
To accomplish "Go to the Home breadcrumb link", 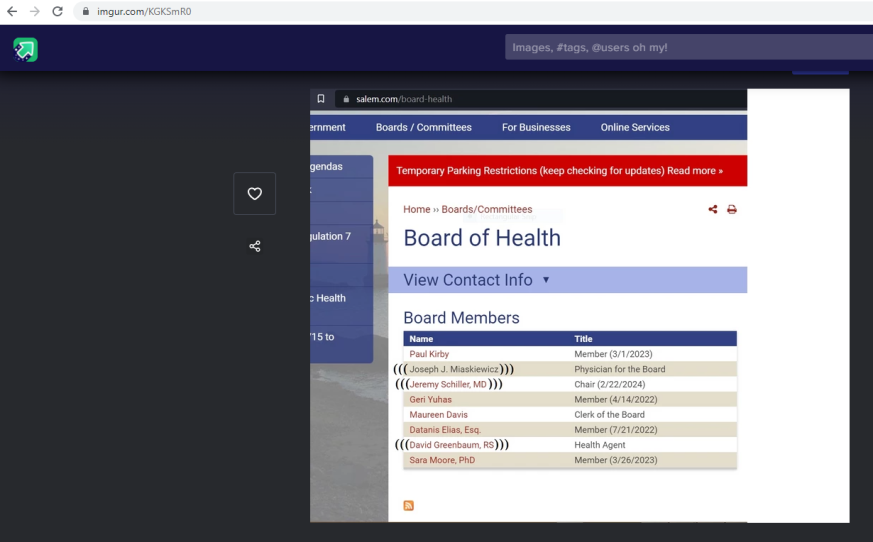I will [x=417, y=209].
